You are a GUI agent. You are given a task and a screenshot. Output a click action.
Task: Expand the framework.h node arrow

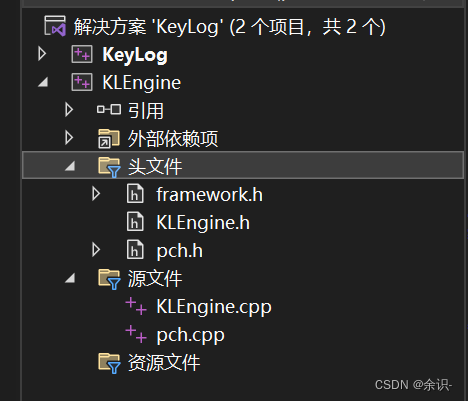pyautogui.click(x=96, y=194)
